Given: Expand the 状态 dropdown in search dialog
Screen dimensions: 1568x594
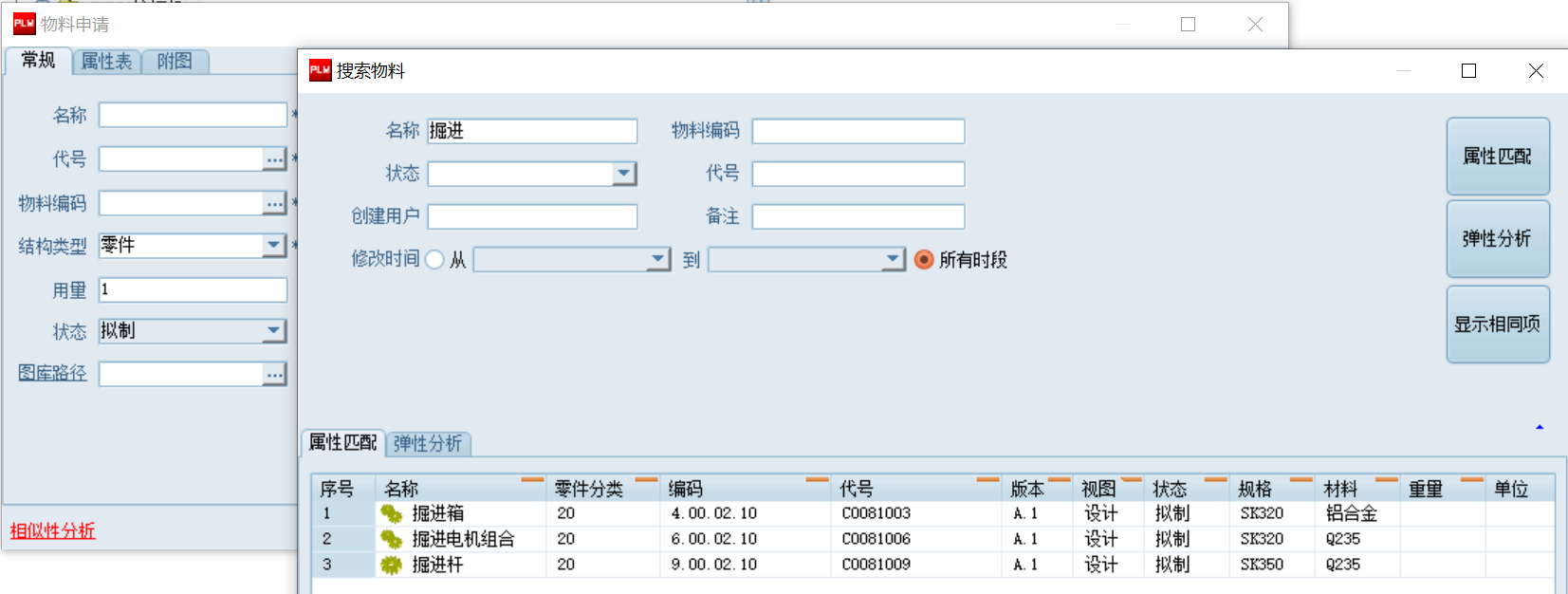Looking at the screenshot, I should (x=623, y=174).
